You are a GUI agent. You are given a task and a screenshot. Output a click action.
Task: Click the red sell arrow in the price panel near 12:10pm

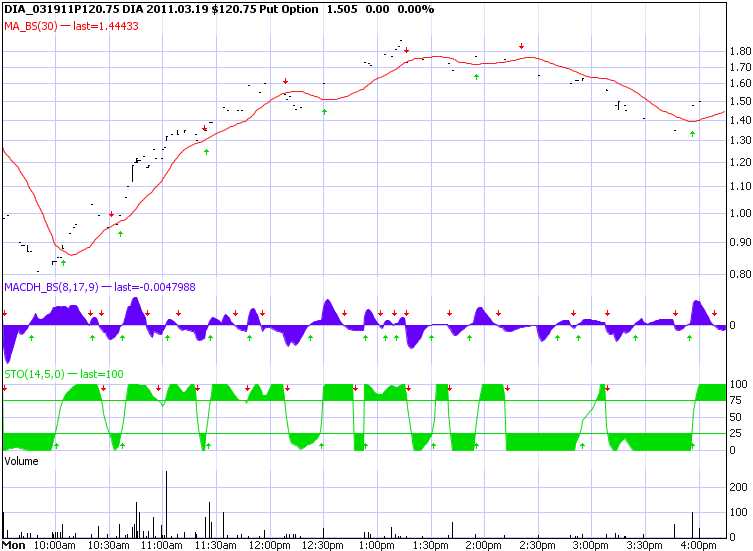[285, 80]
